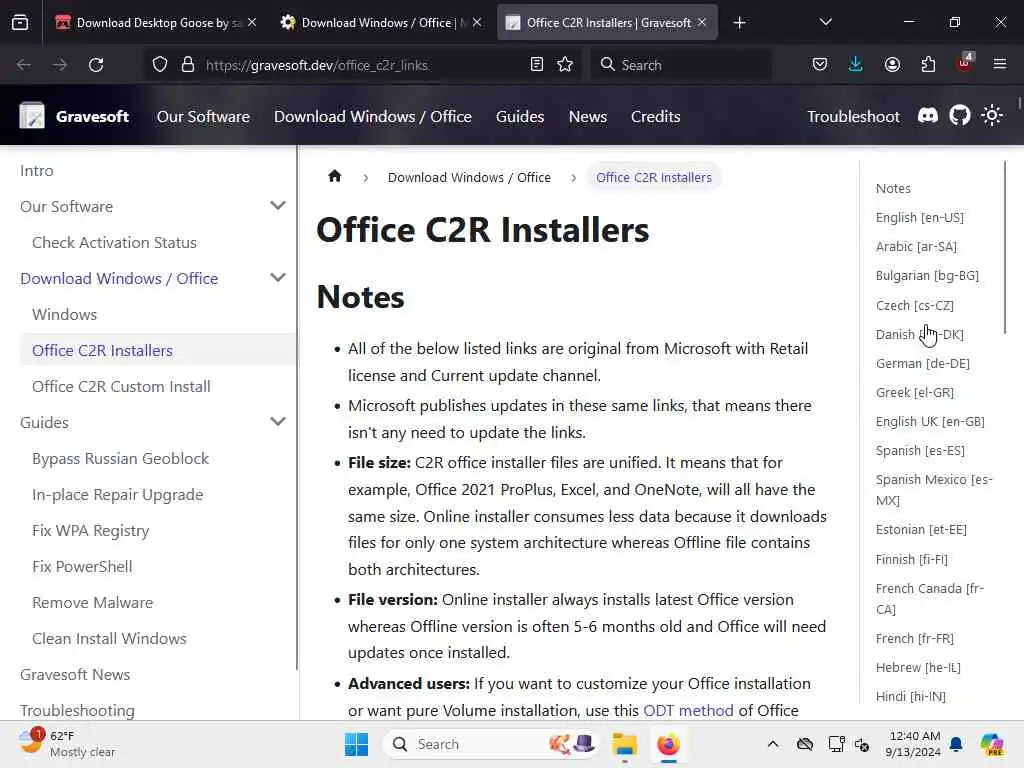This screenshot has height=768, width=1024.
Task: Open Remove Malware guide
Action: click(x=93, y=602)
